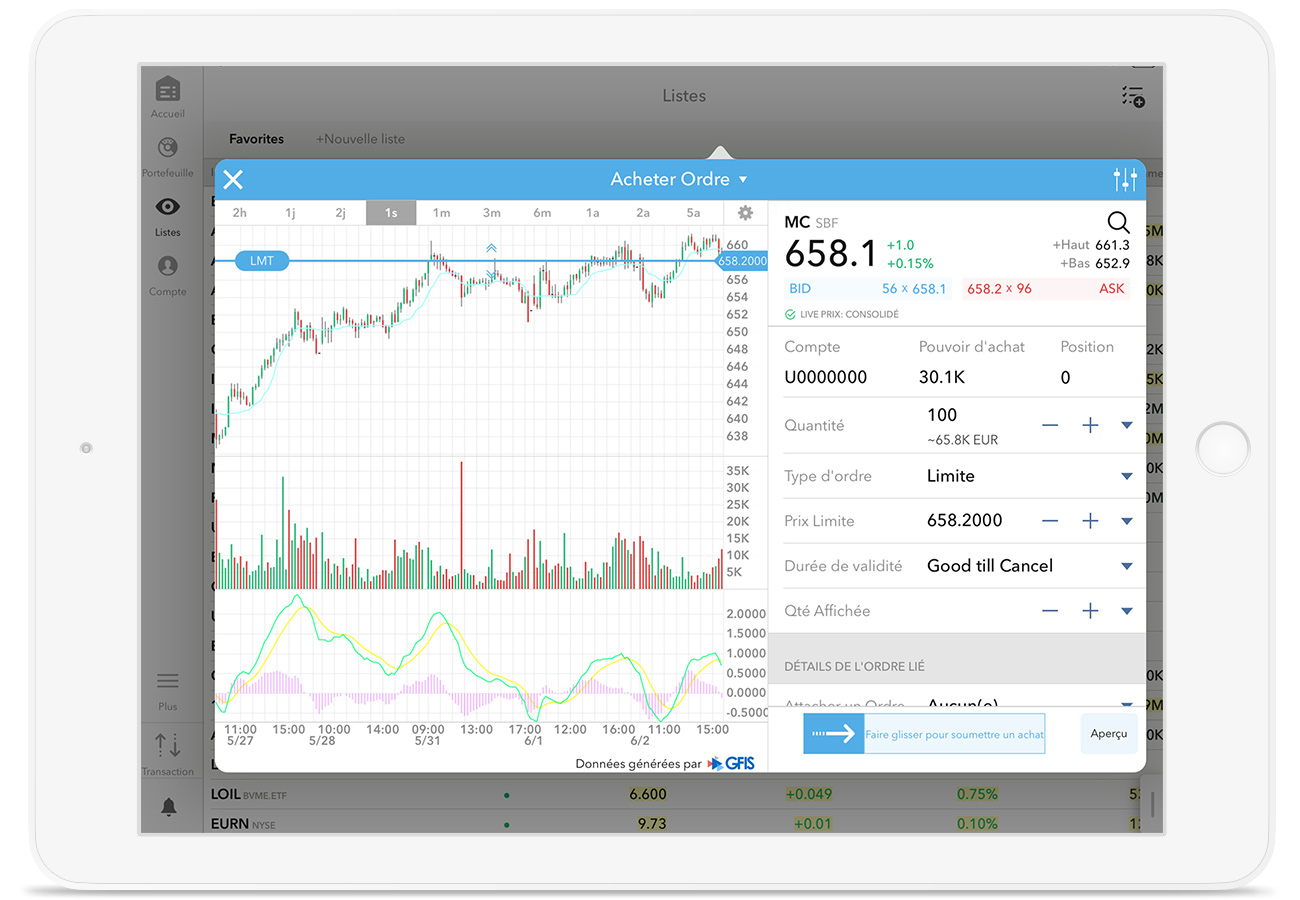This screenshot has width=1300, height=900.
Task: Tap the notification bell icon
Action: [168, 806]
